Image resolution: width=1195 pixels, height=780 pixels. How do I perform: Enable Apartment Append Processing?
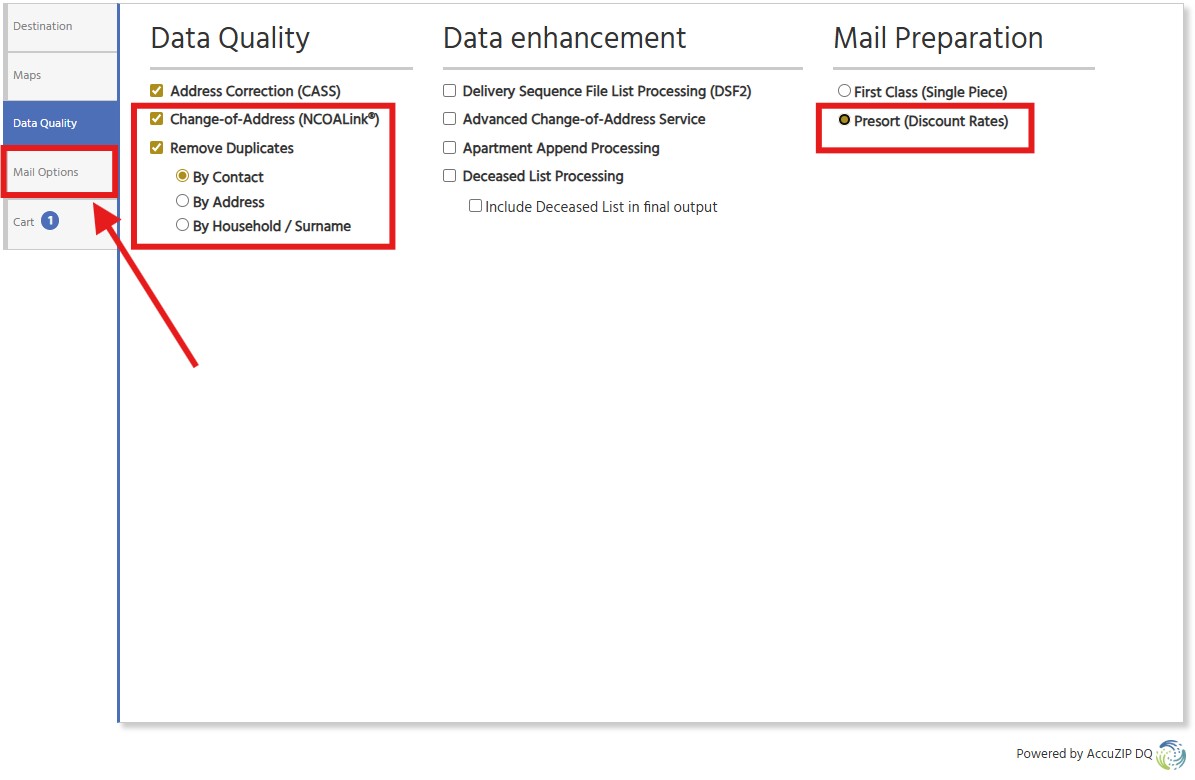click(449, 148)
